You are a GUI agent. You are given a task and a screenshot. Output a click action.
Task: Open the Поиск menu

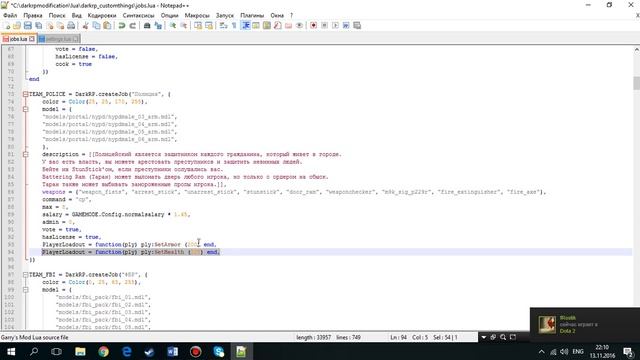tap(57, 15)
